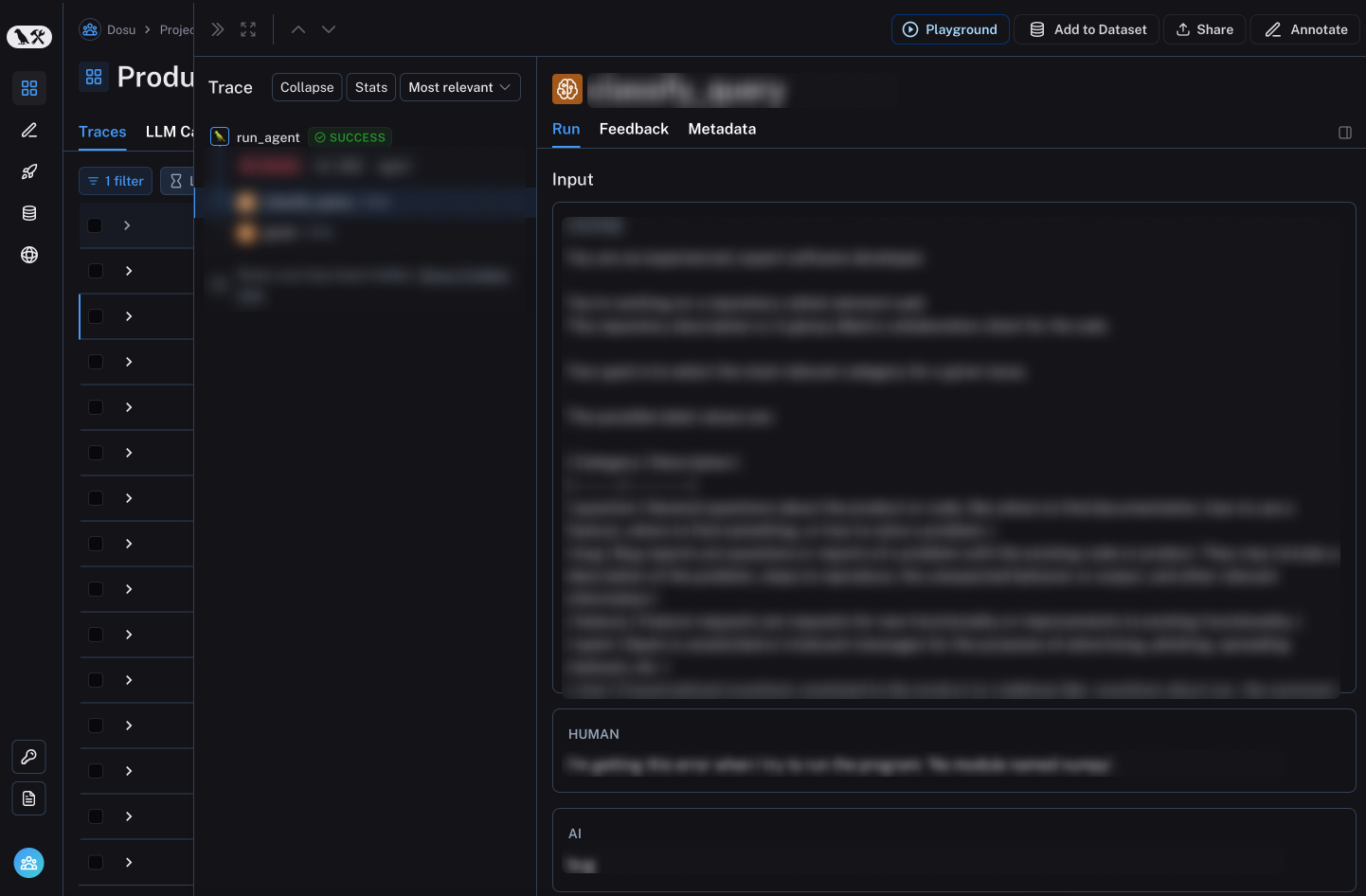Go to next trace with down arrow
The width and height of the screenshot is (1366, 896).
(x=329, y=29)
